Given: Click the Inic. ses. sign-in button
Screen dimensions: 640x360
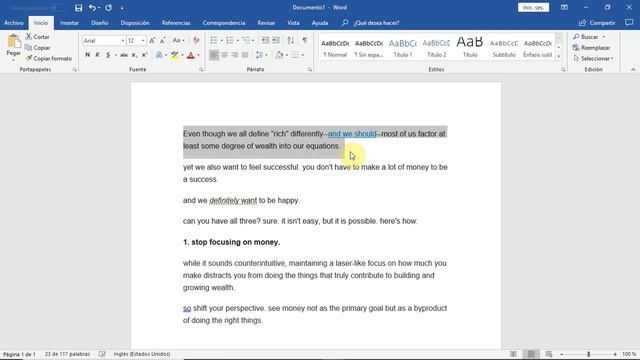Looking at the screenshot, I should click(533, 7).
